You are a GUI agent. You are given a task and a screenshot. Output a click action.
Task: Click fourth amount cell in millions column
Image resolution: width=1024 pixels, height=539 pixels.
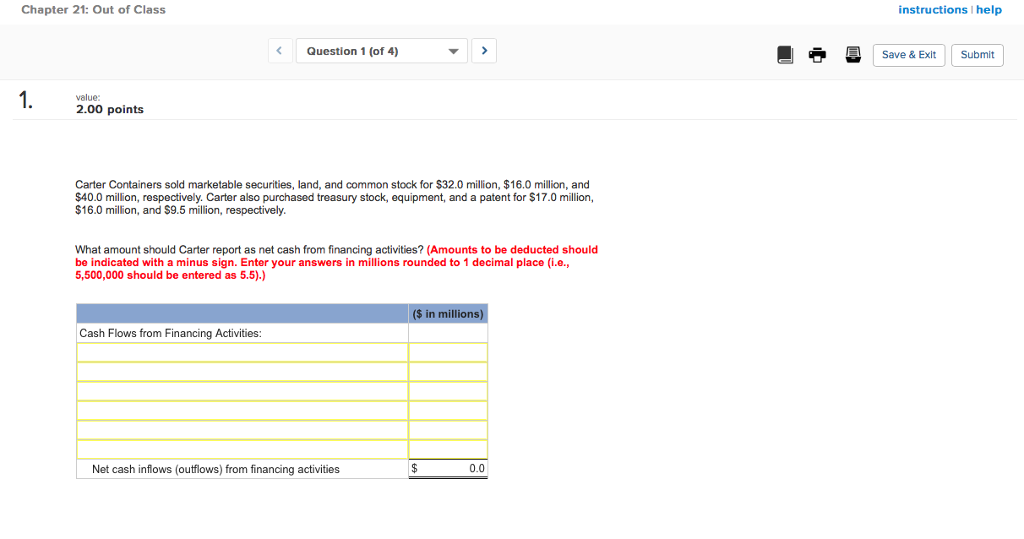coord(448,410)
